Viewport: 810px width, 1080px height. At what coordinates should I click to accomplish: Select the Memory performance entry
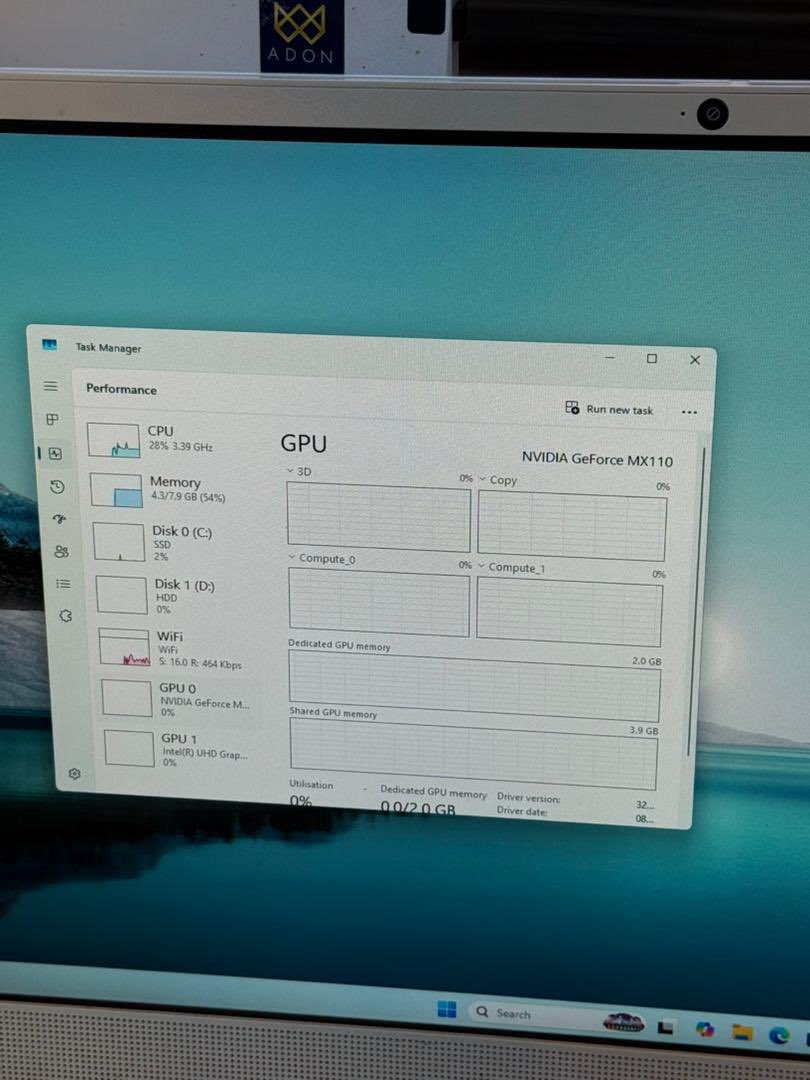coord(174,490)
